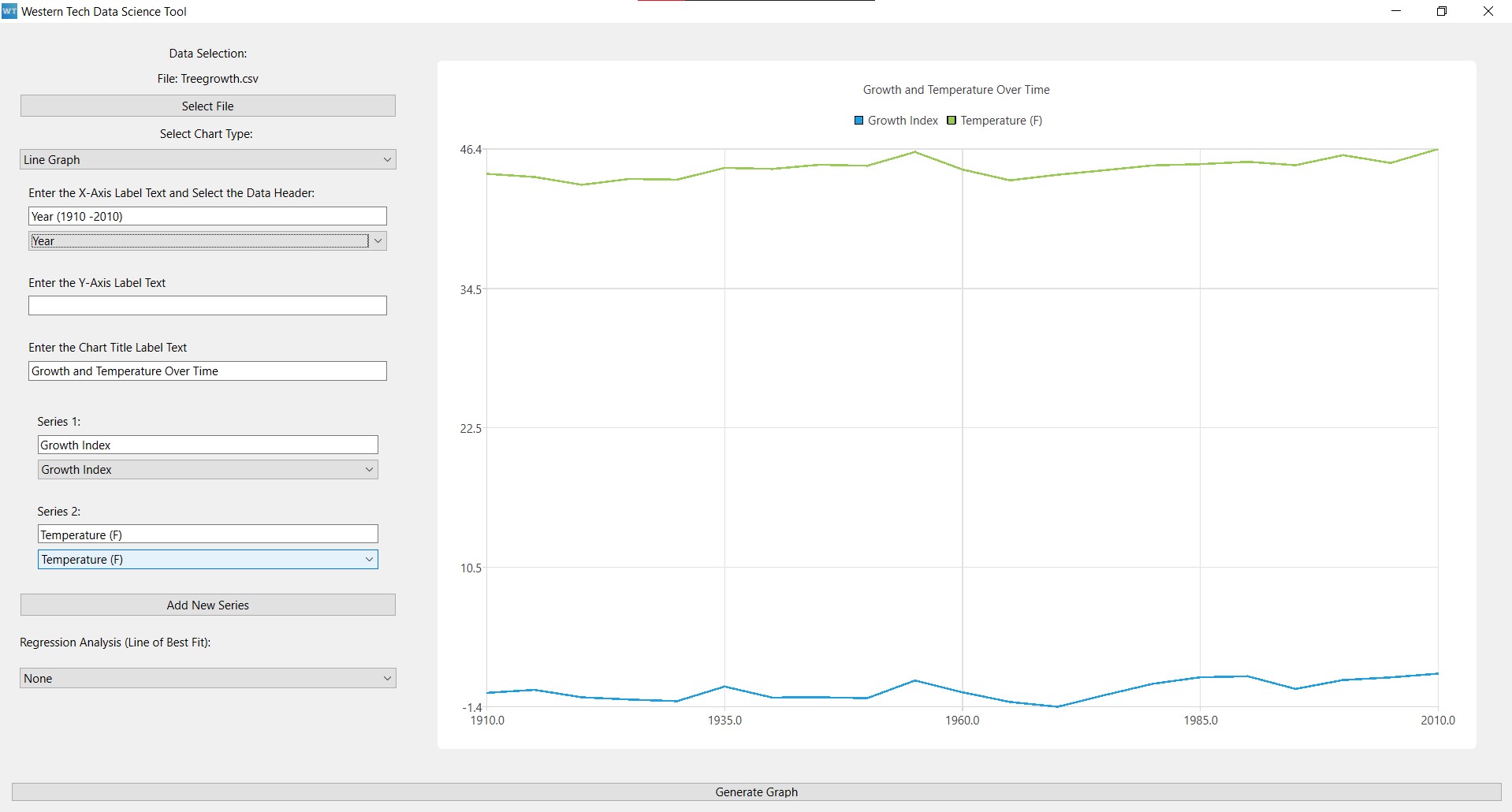Click the green Temperature (F) legend swatch
This screenshot has width=1512, height=812.
pos(952,121)
